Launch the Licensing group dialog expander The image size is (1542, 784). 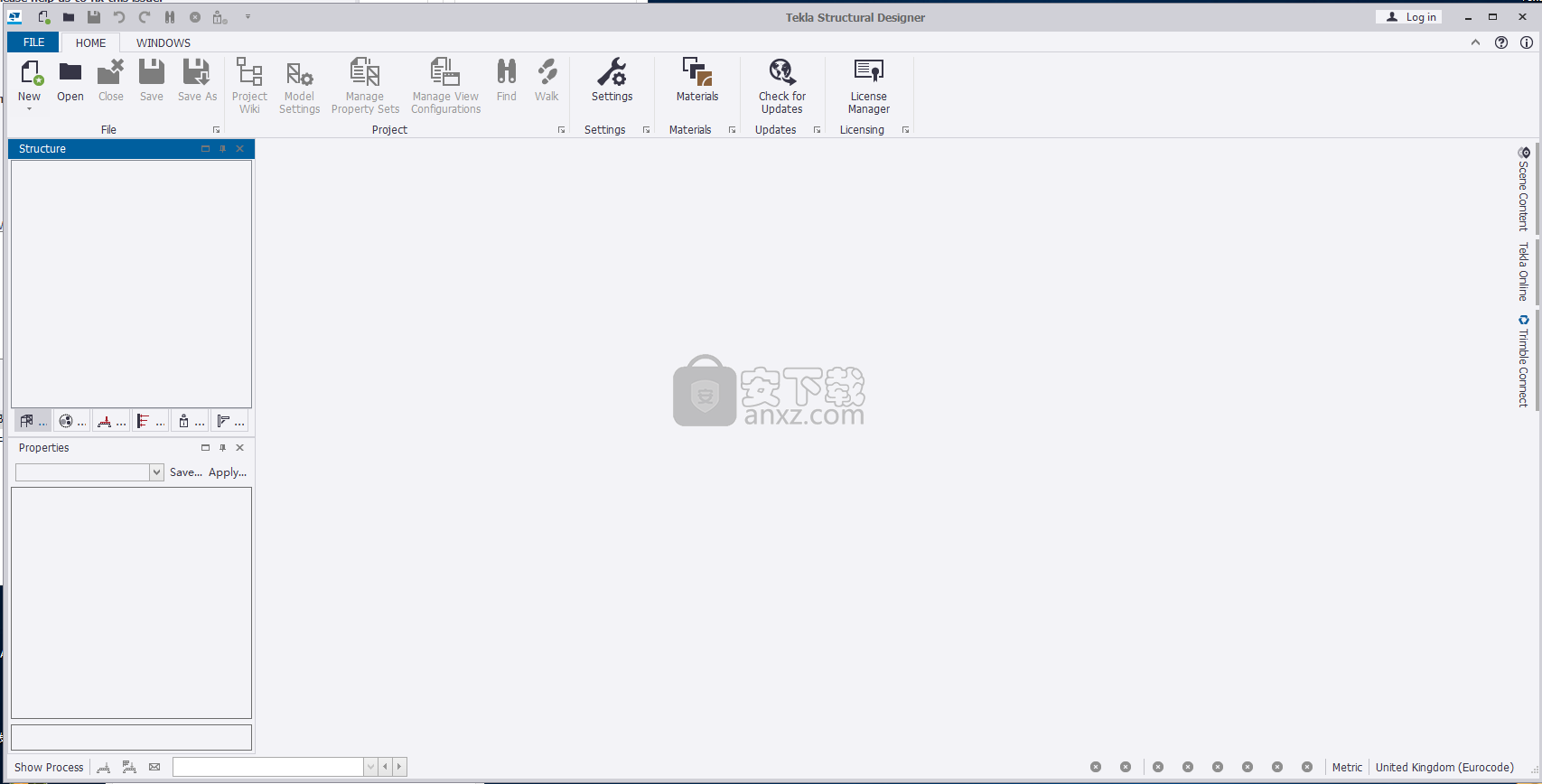point(905,130)
